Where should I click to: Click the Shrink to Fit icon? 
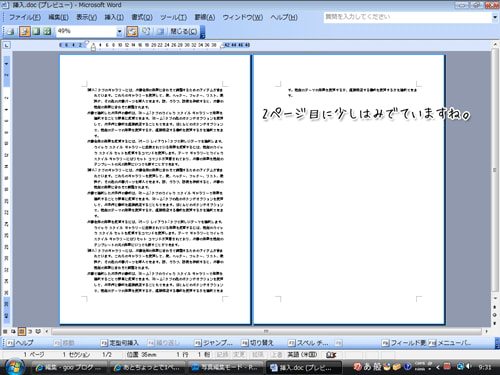(146, 31)
